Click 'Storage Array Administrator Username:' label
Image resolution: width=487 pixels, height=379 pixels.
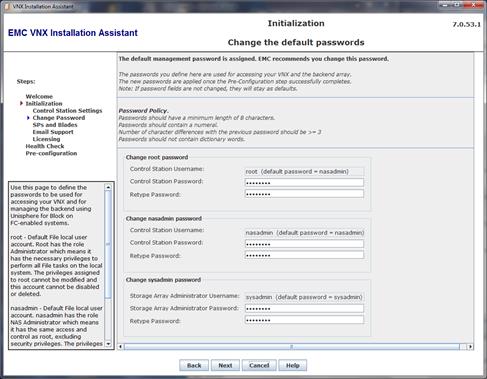tap(184, 296)
